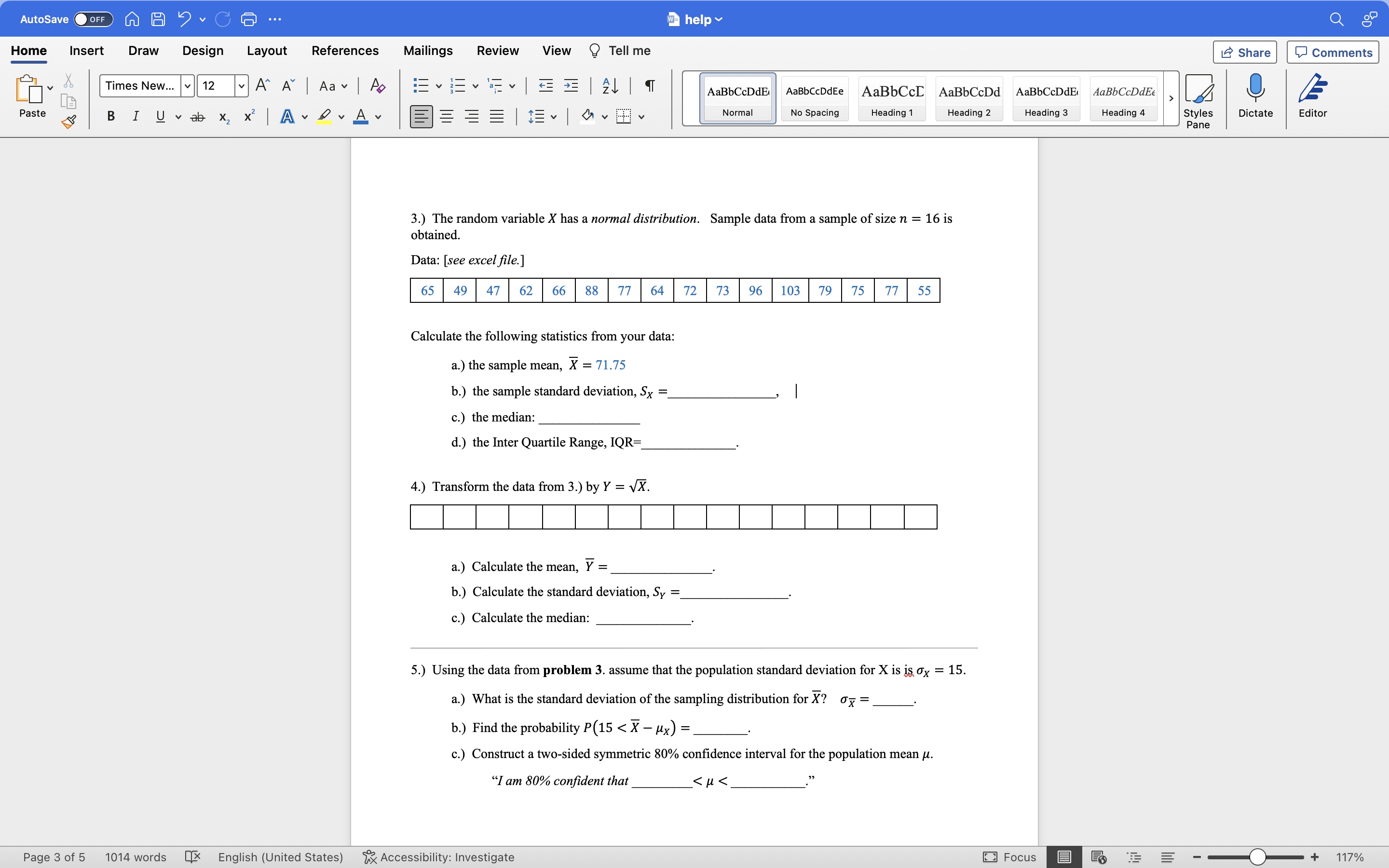Viewport: 1389px width, 868px height.
Task: Open the font name dropdown
Action: pos(187,86)
